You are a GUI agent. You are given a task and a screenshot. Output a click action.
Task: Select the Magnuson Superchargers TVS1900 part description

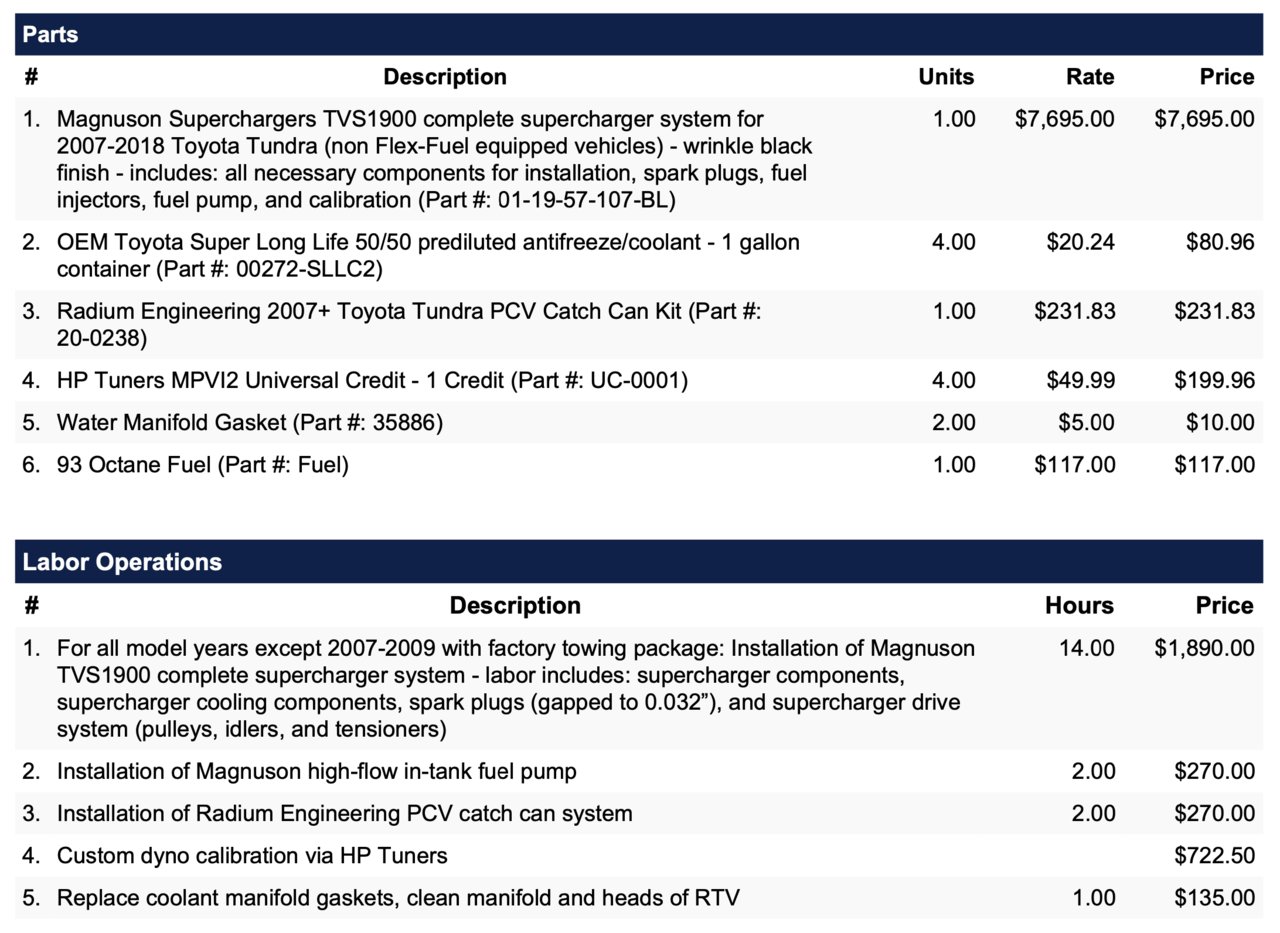pyautogui.click(x=434, y=159)
